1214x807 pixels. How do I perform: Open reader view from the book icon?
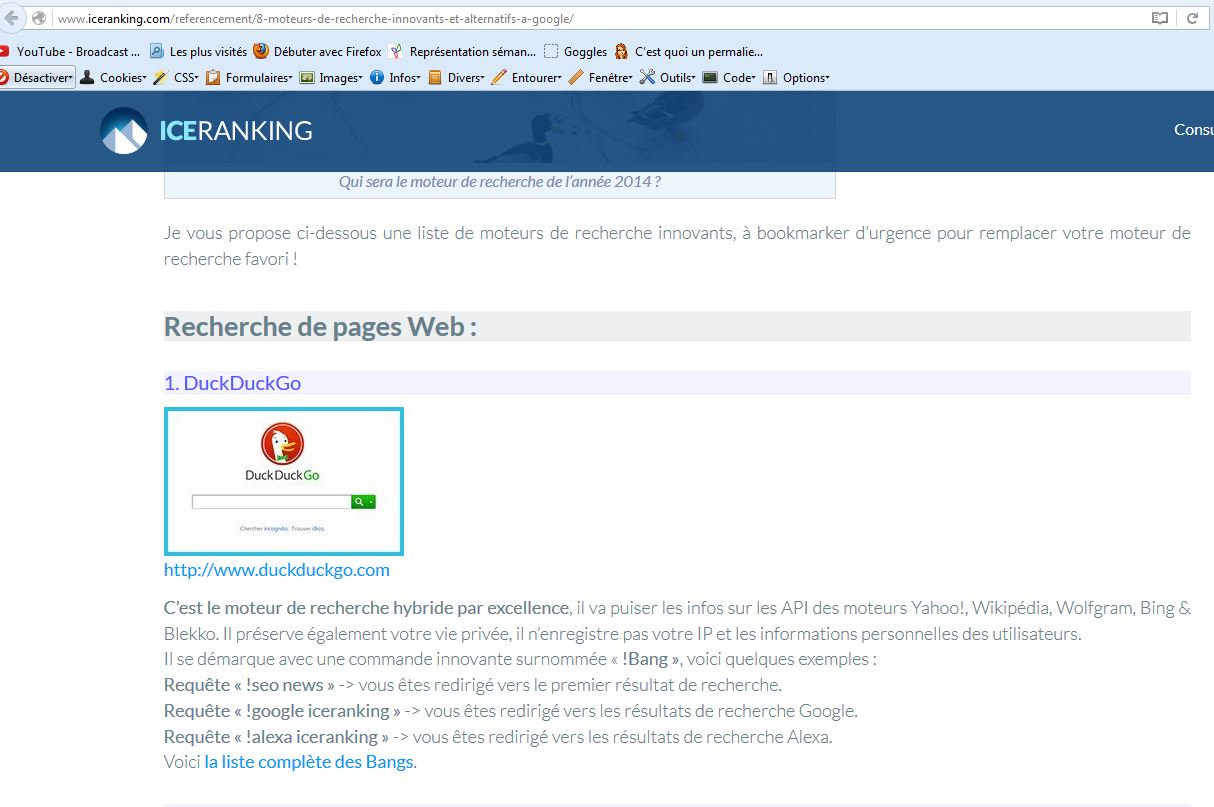point(1160,18)
